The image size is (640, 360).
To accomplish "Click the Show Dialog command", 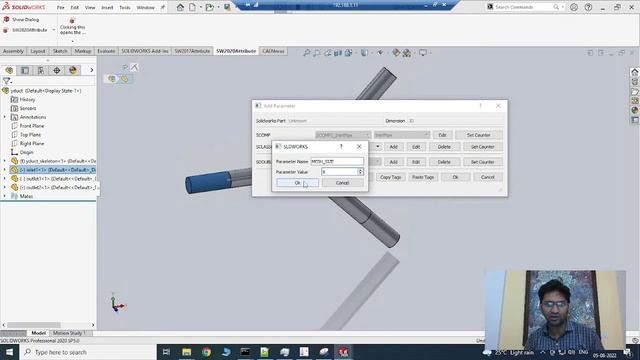I will tap(21, 20).
